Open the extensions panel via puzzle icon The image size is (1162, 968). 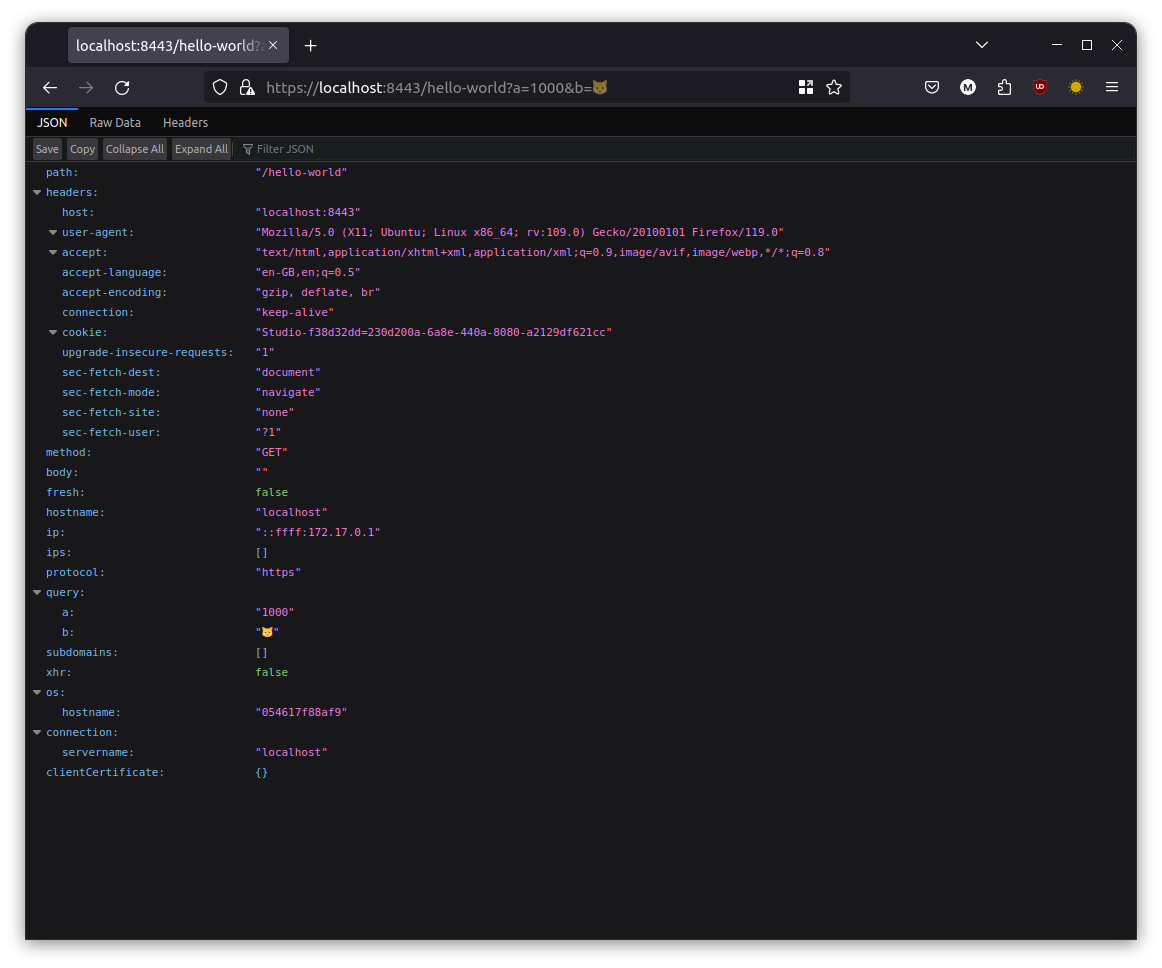[x=1004, y=88]
